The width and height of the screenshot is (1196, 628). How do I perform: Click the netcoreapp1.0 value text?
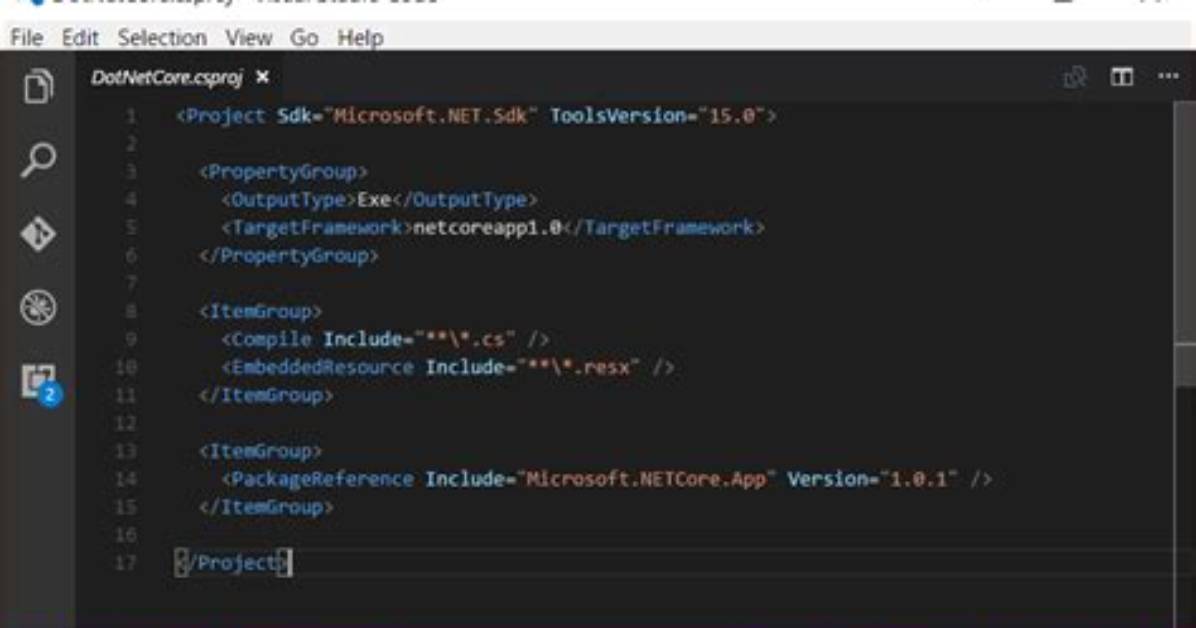(x=487, y=227)
